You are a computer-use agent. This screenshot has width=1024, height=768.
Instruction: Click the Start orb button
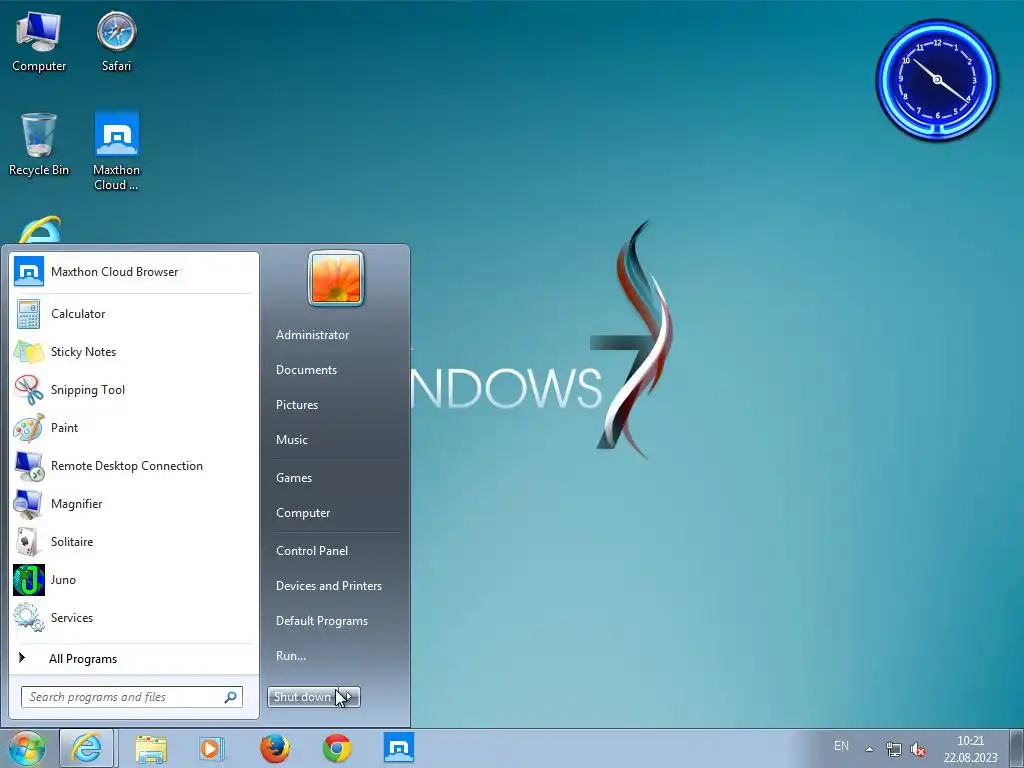click(x=26, y=748)
